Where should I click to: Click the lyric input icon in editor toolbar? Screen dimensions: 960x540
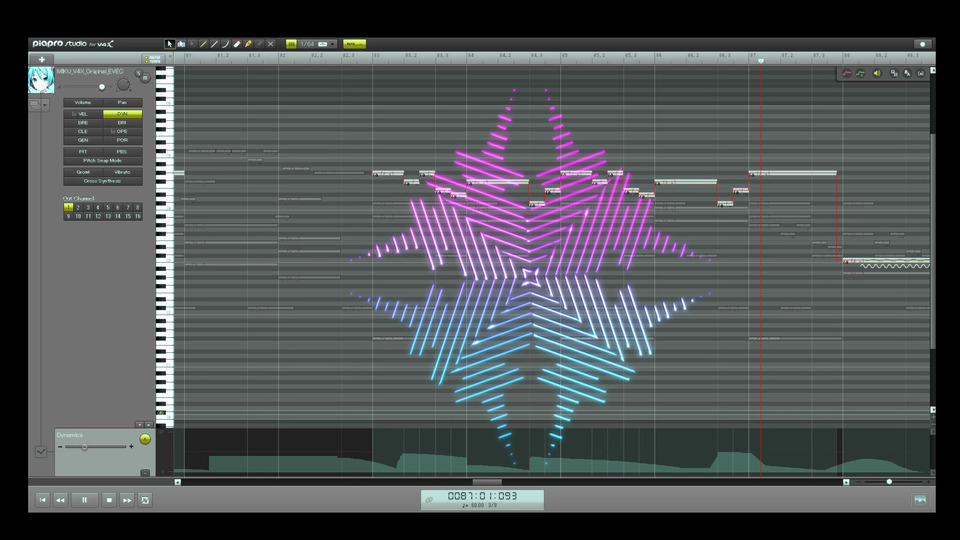tap(907, 73)
